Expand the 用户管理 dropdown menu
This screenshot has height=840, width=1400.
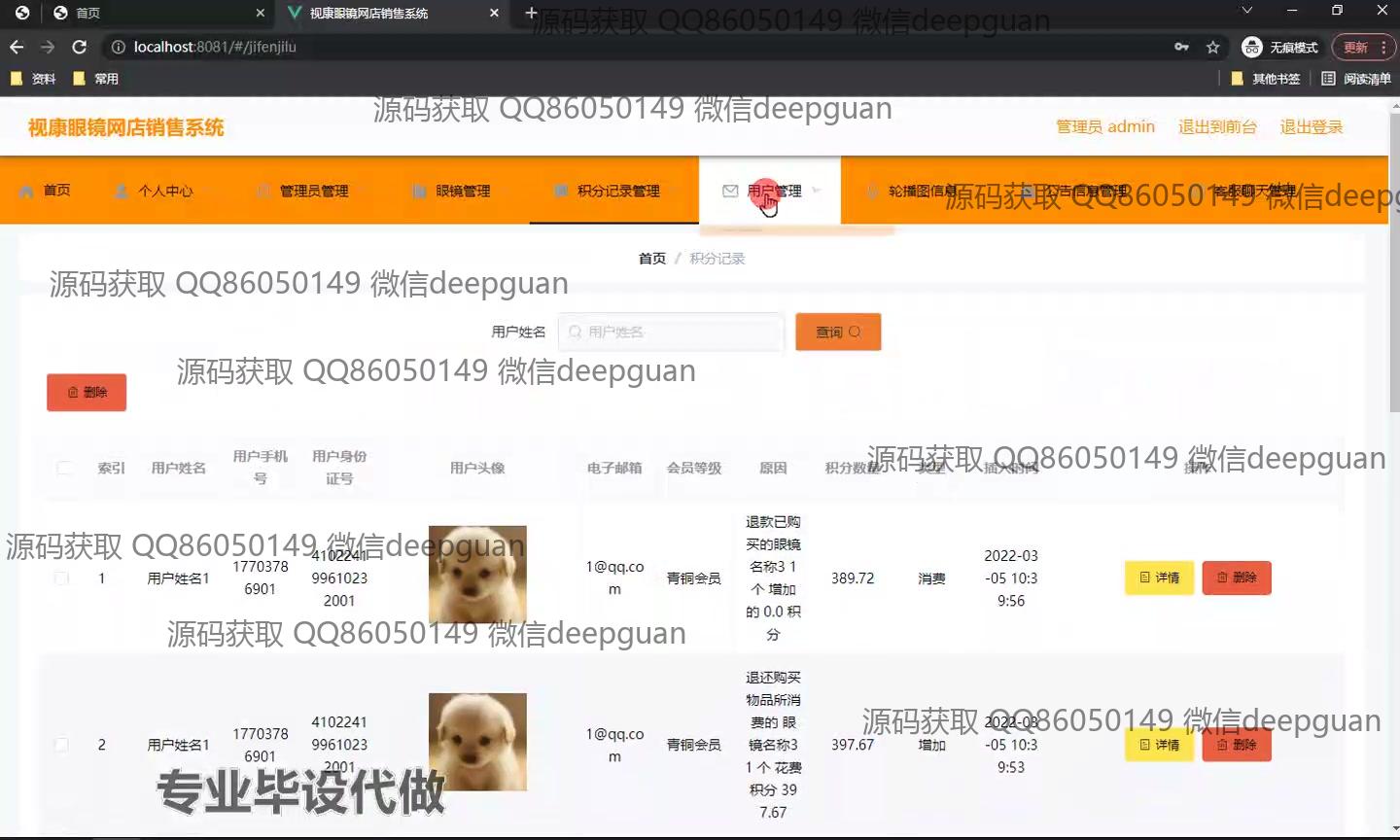774,191
